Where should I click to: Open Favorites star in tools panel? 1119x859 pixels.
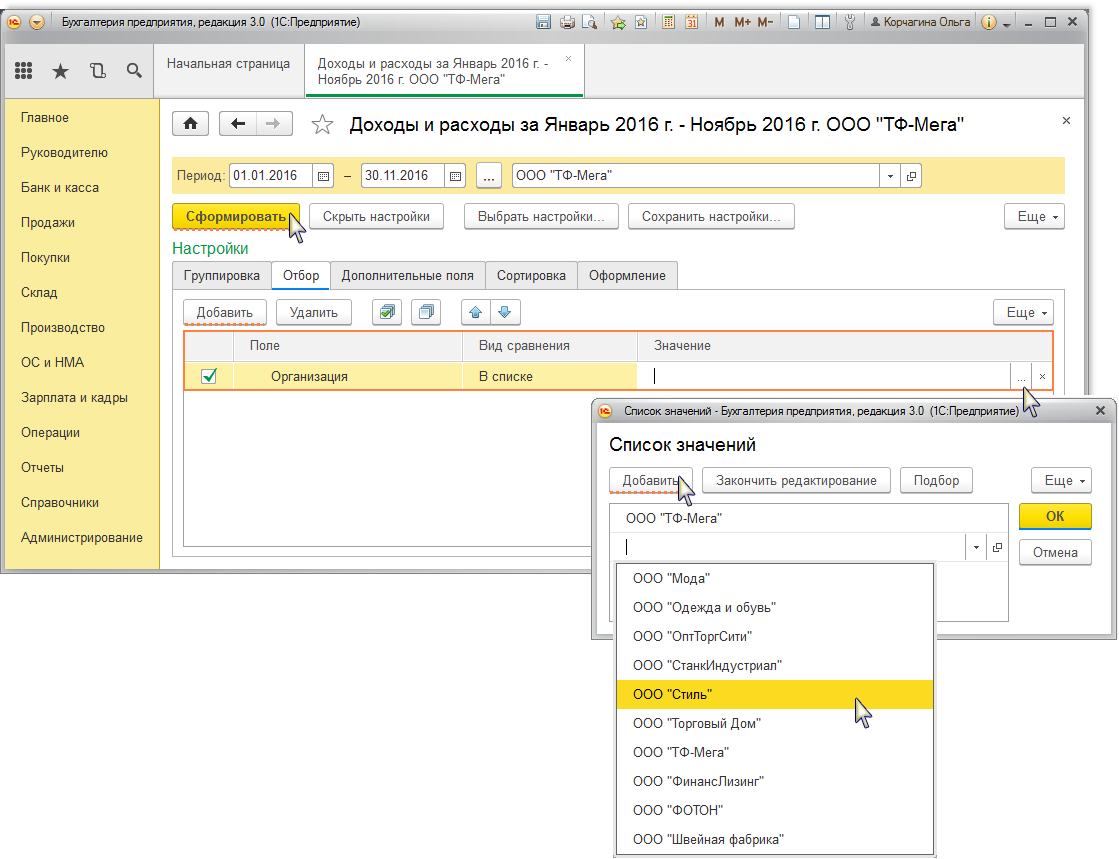(x=61, y=71)
